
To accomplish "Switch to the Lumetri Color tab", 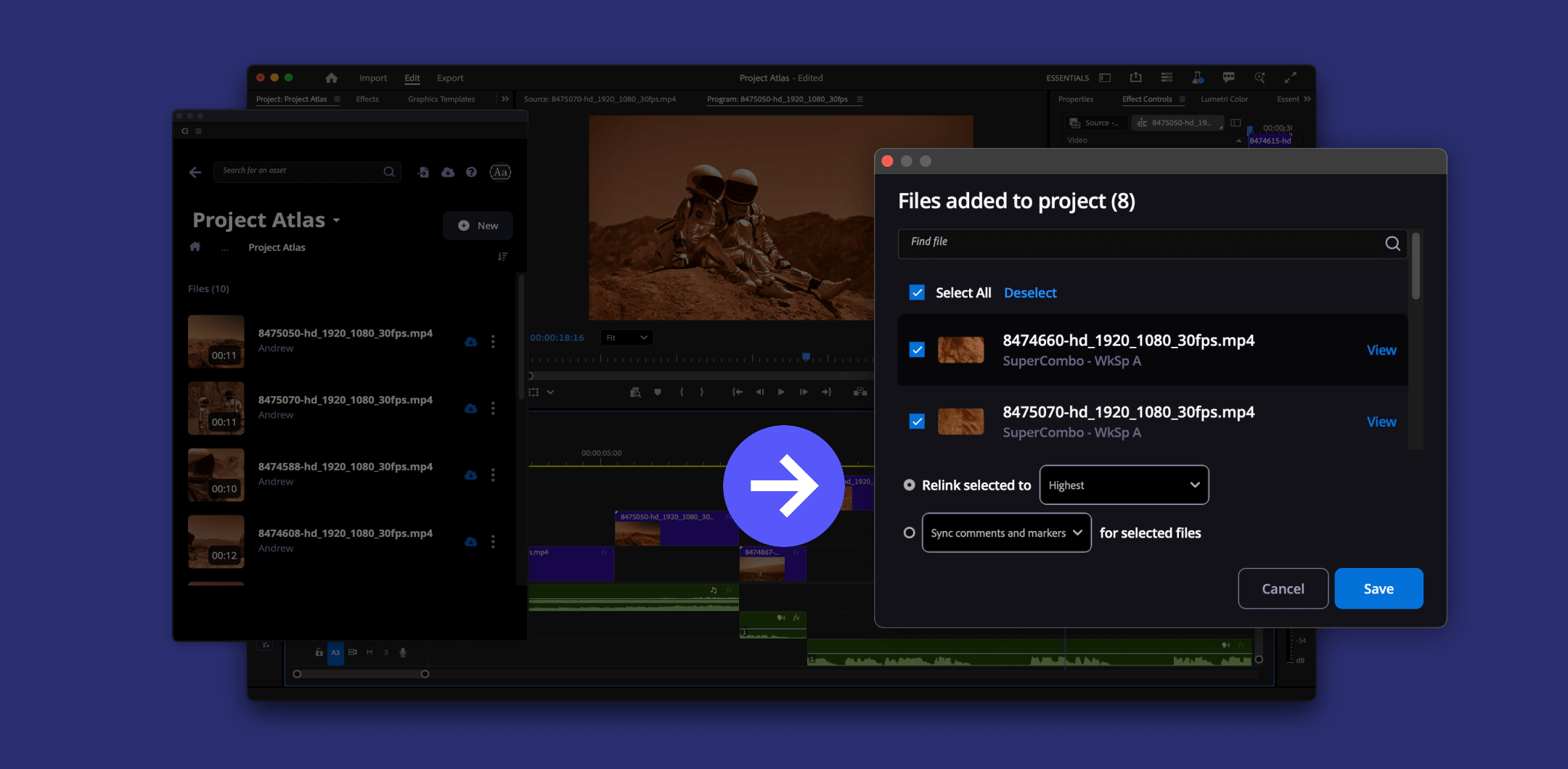I will coord(1224,99).
